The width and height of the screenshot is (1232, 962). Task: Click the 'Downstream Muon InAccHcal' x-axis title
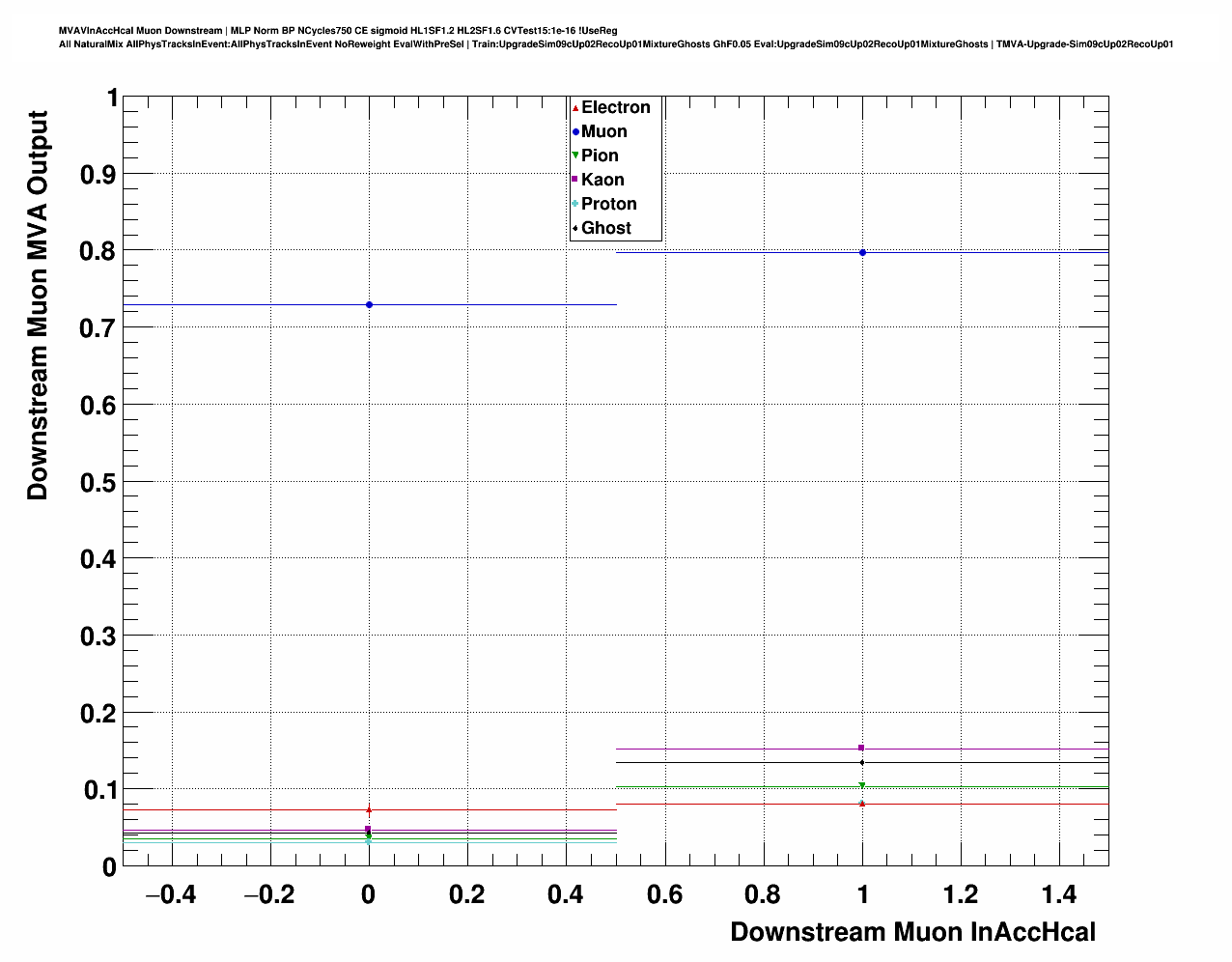point(912,932)
